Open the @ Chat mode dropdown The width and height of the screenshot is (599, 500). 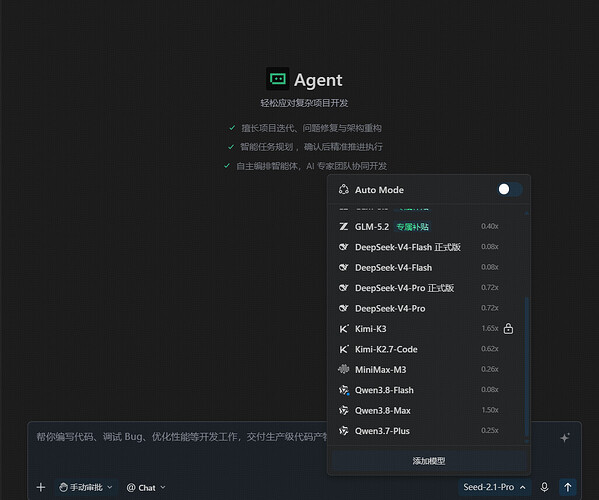point(146,488)
